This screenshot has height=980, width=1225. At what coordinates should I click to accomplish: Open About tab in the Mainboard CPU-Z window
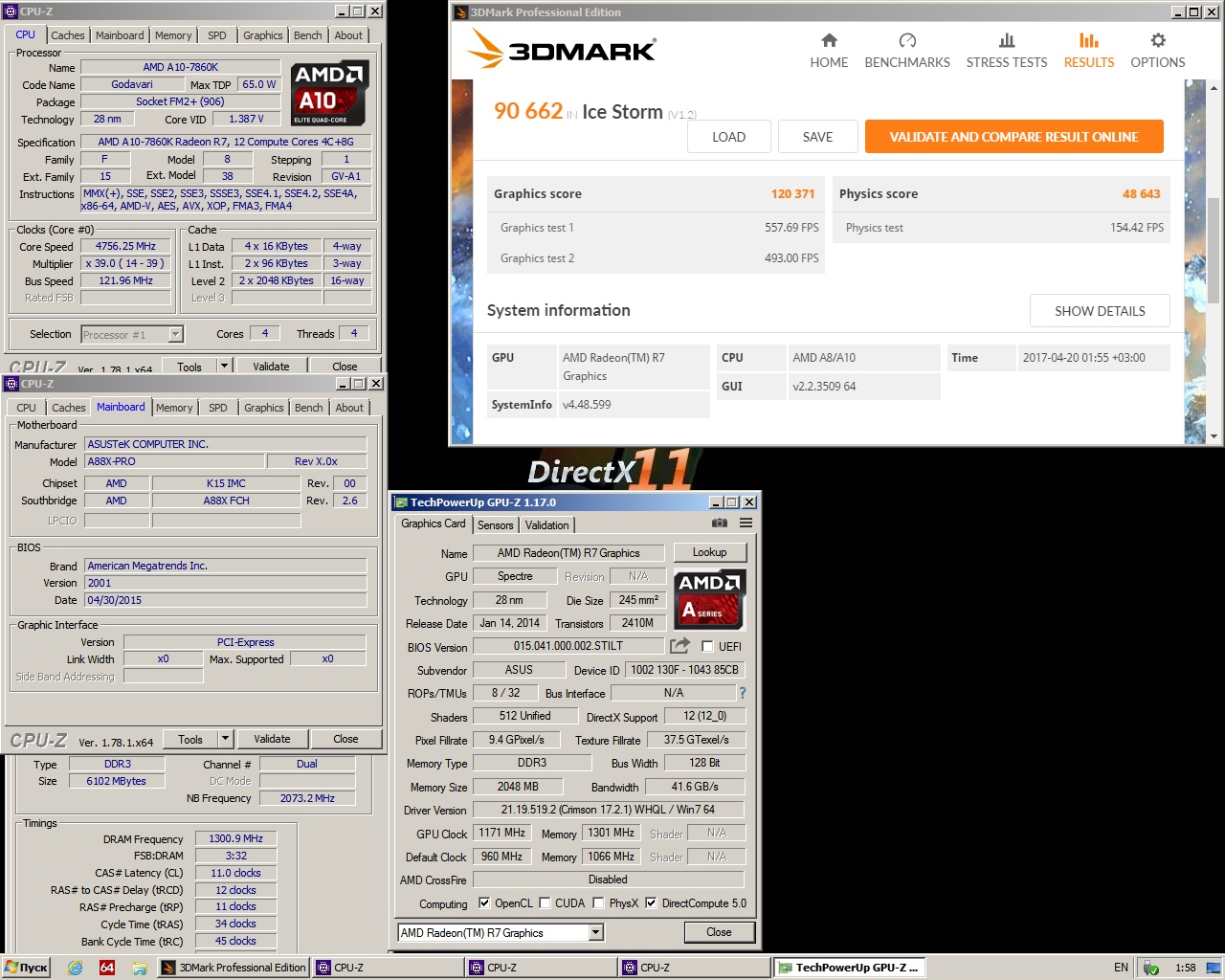pos(349,408)
